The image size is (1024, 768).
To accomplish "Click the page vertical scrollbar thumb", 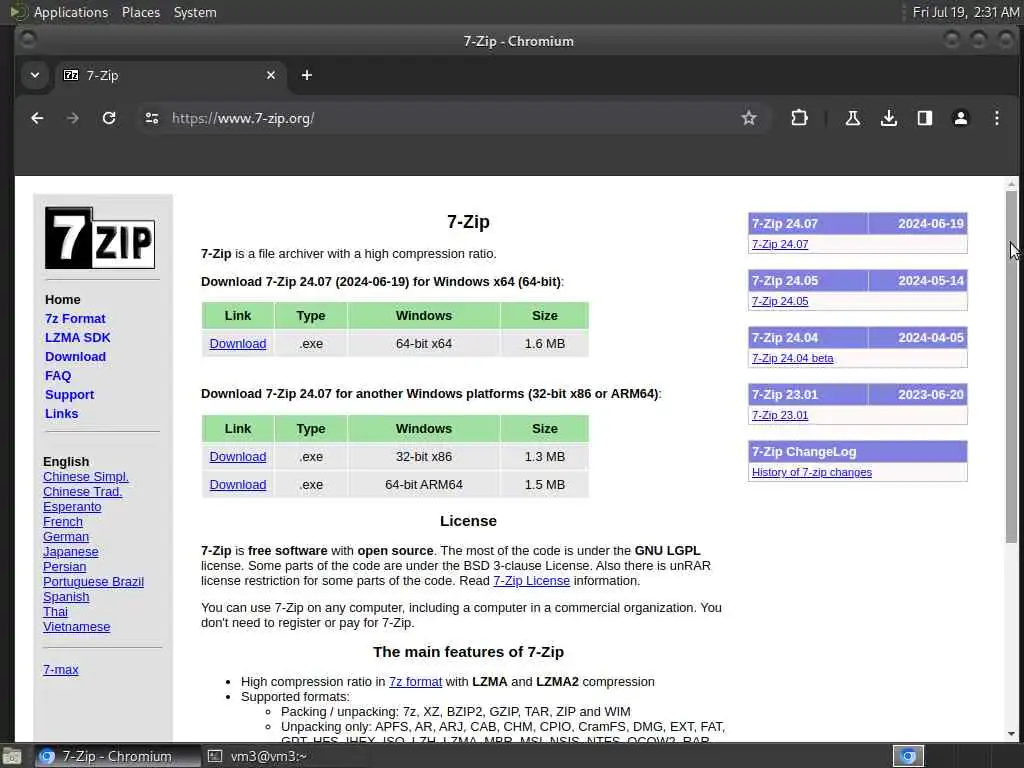I will 1012,367.
